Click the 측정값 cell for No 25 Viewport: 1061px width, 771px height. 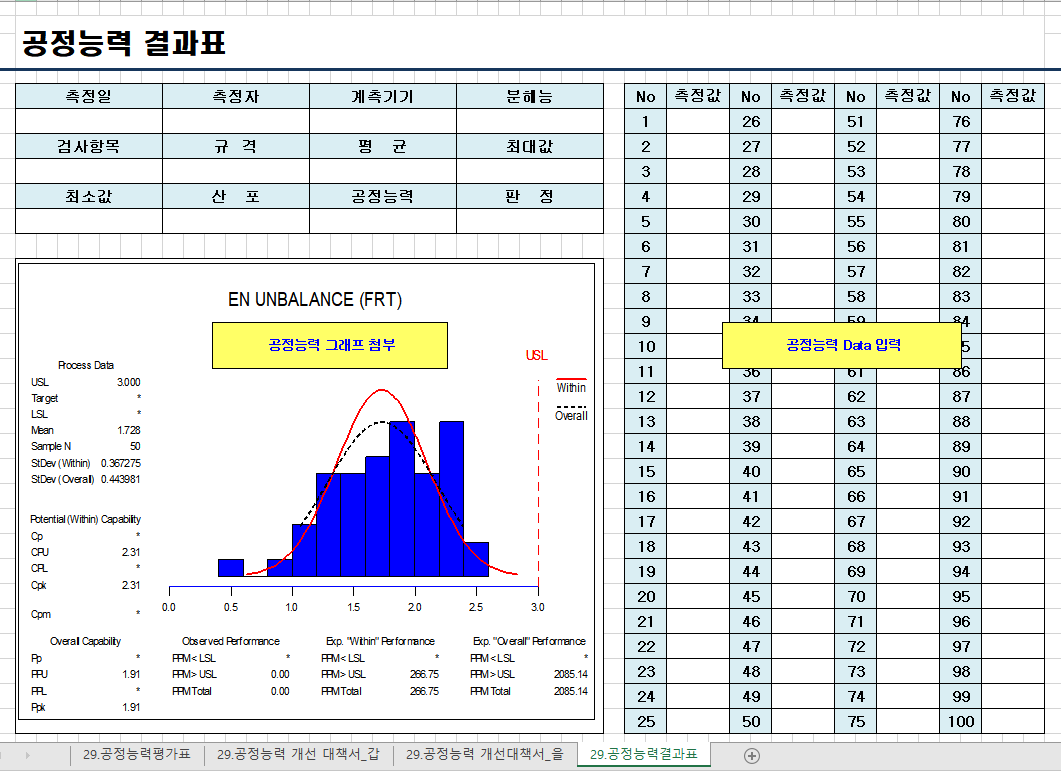[x=698, y=722]
